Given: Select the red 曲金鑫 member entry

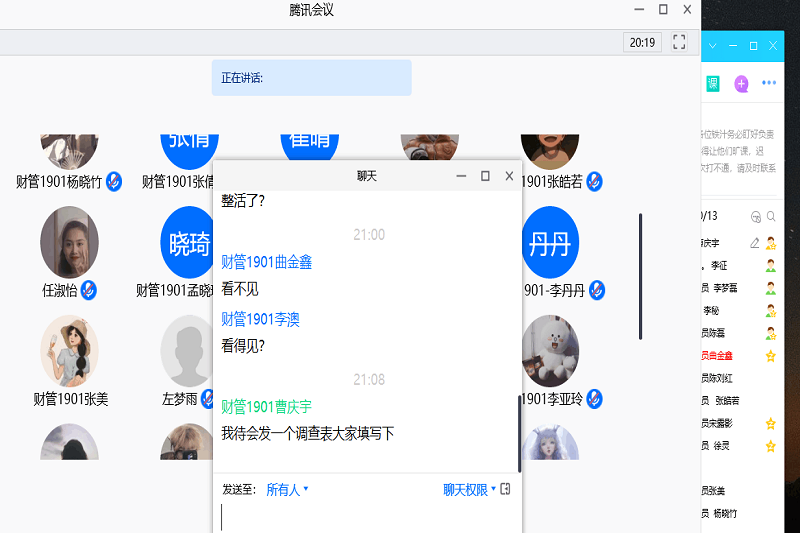Looking at the screenshot, I should pyautogui.click(x=717, y=356).
